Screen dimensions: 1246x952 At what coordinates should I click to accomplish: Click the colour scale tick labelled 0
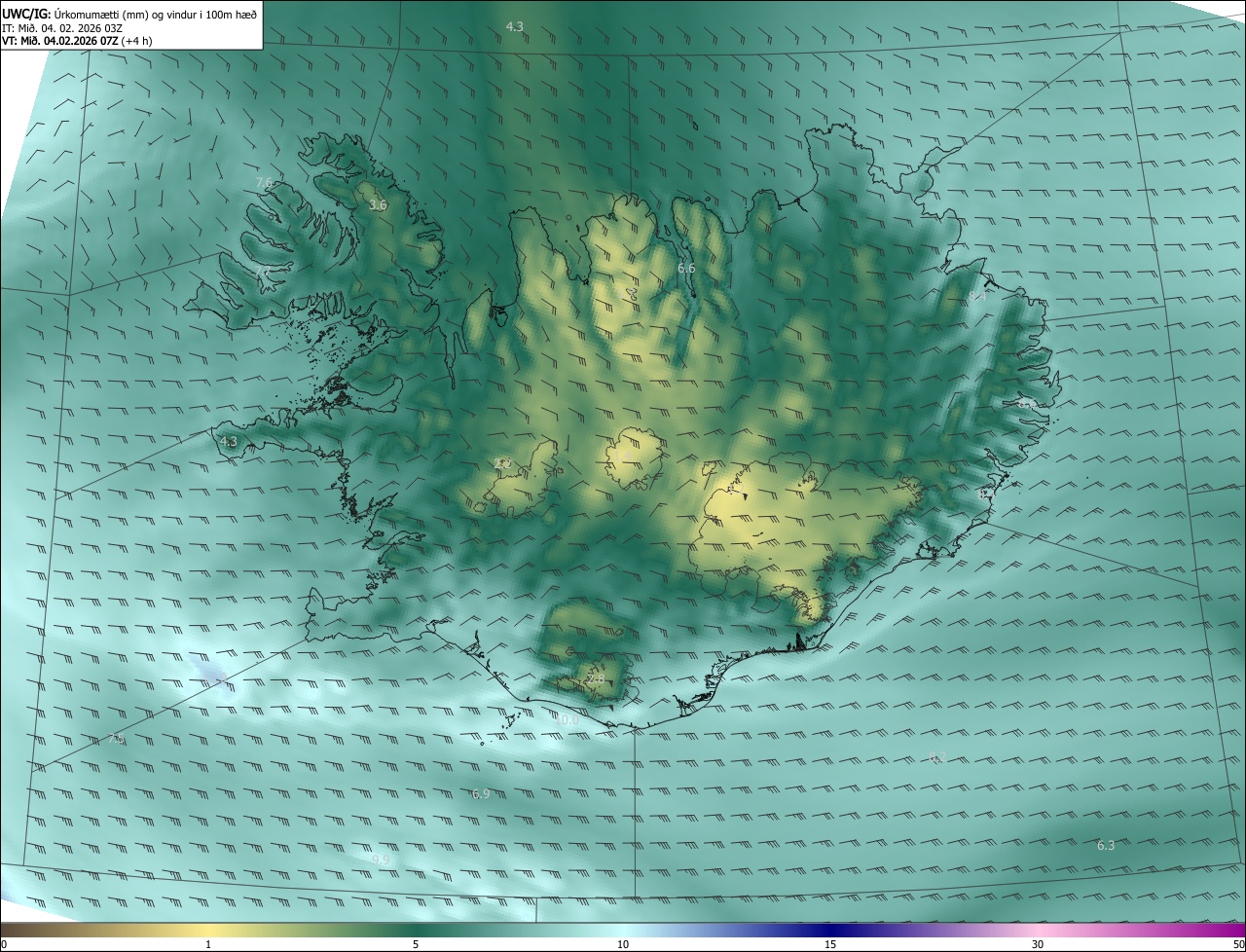click(4, 944)
